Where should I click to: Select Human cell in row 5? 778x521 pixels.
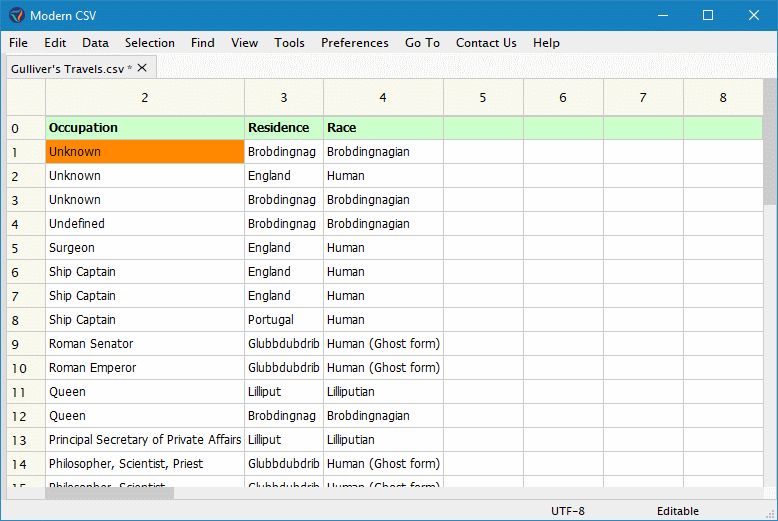pos(383,248)
